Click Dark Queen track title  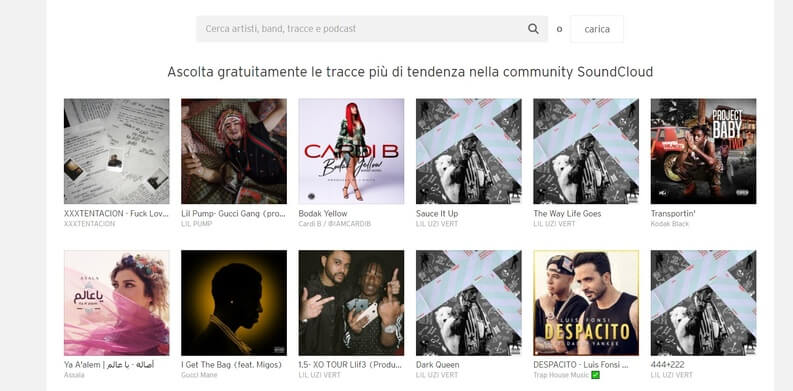(x=437, y=365)
